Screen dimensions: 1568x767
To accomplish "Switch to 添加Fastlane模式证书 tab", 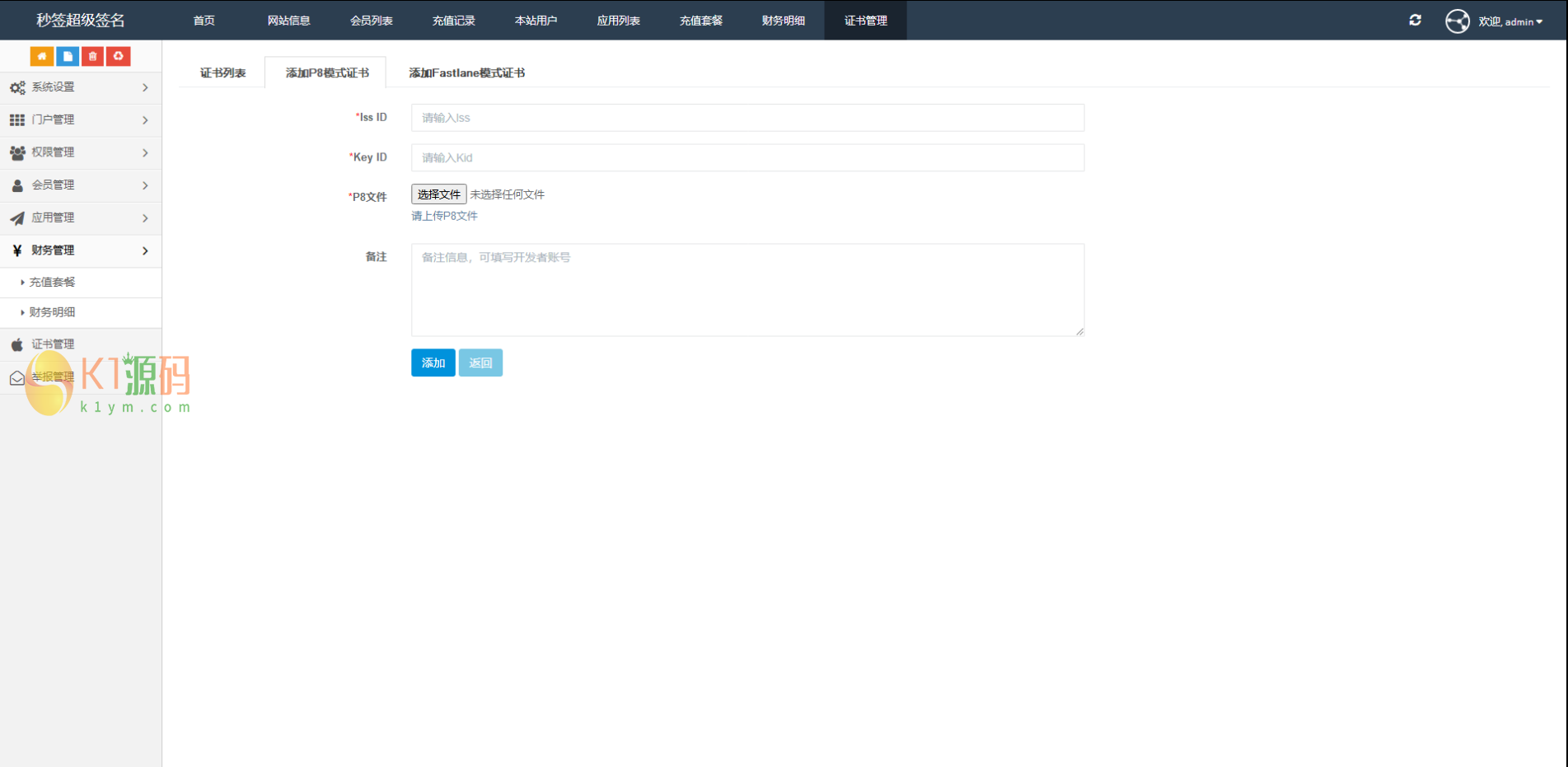I will pyautogui.click(x=466, y=72).
